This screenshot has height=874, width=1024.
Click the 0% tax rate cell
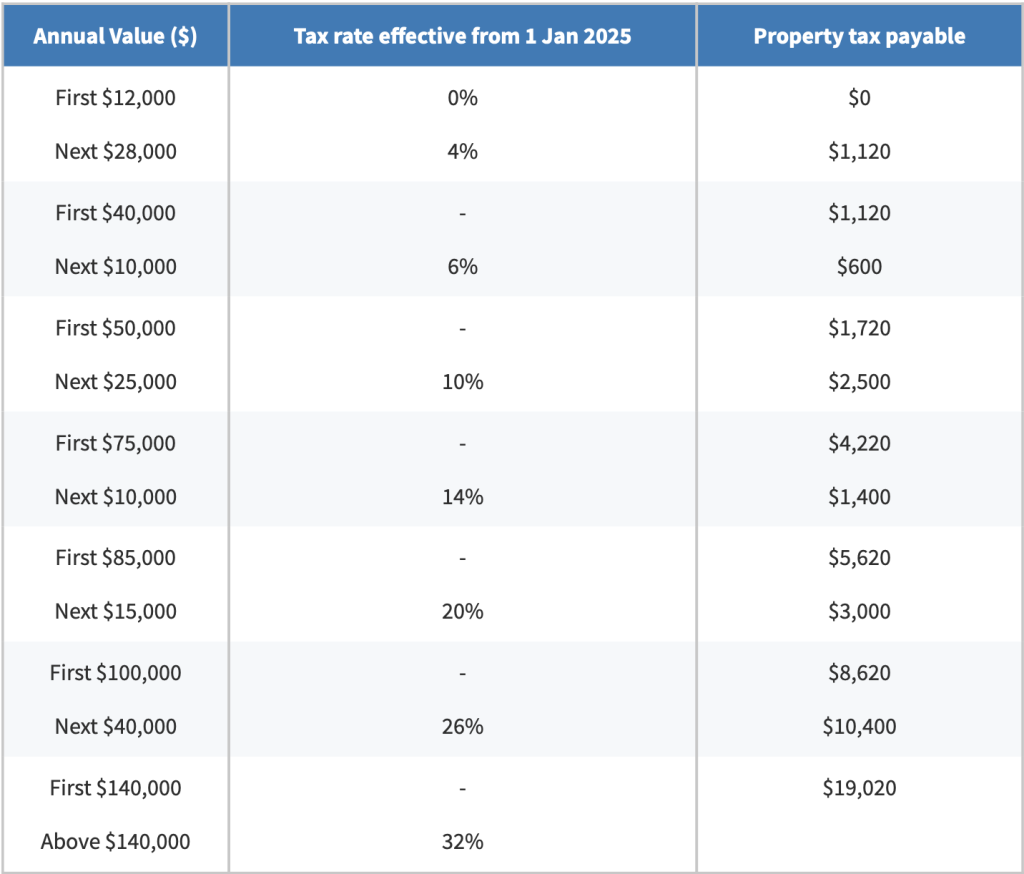coord(462,98)
